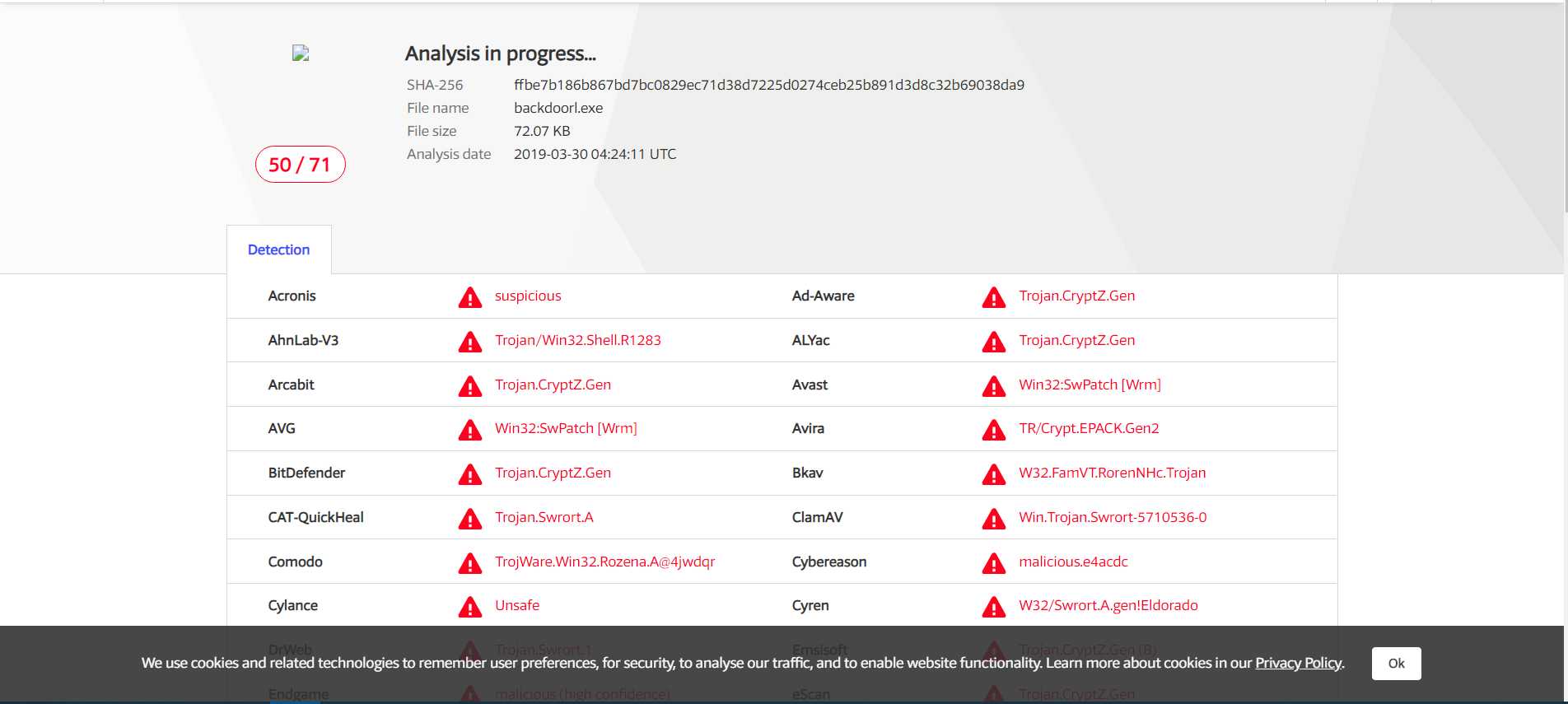The height and width of the screenshot is (704, 1568).
Task: Click the warning icon in the AhnLab-V3 row
Action: click(x=469, y=342)
